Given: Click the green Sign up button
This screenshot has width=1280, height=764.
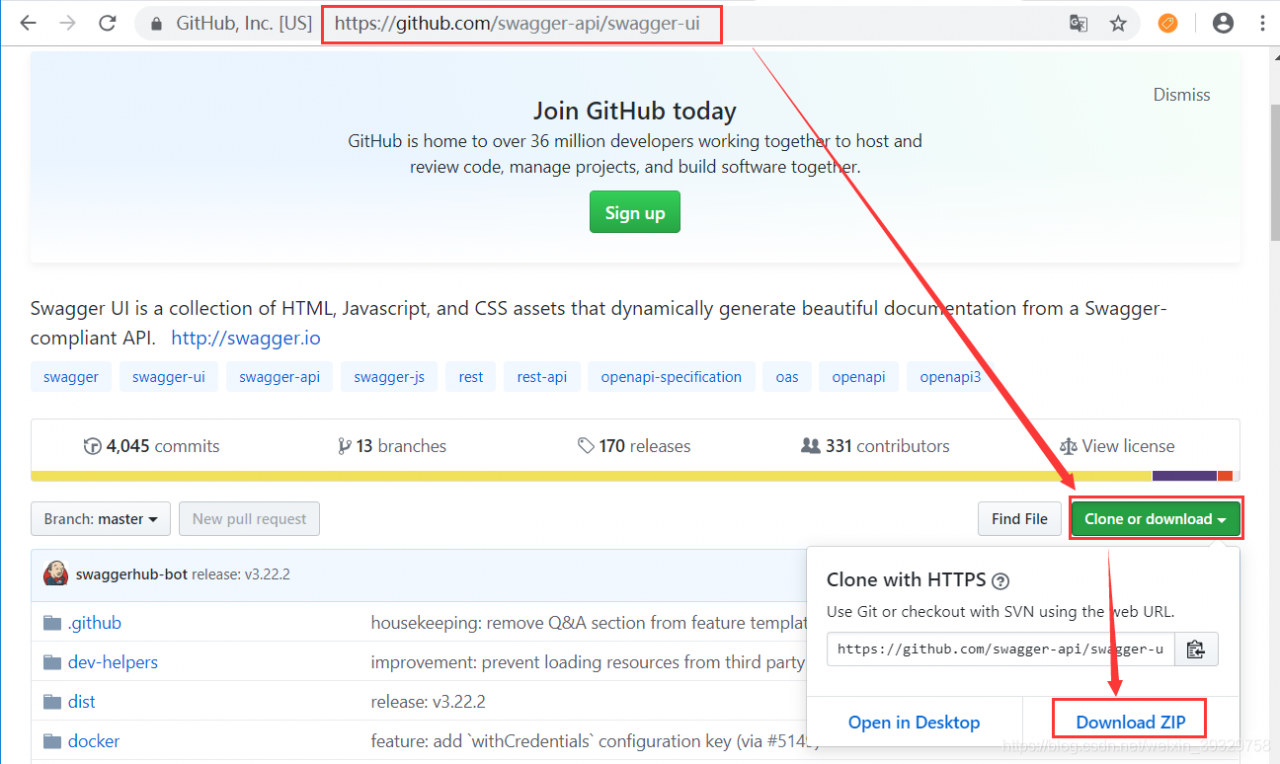Looking at the screenshot, I should [635, 212].
